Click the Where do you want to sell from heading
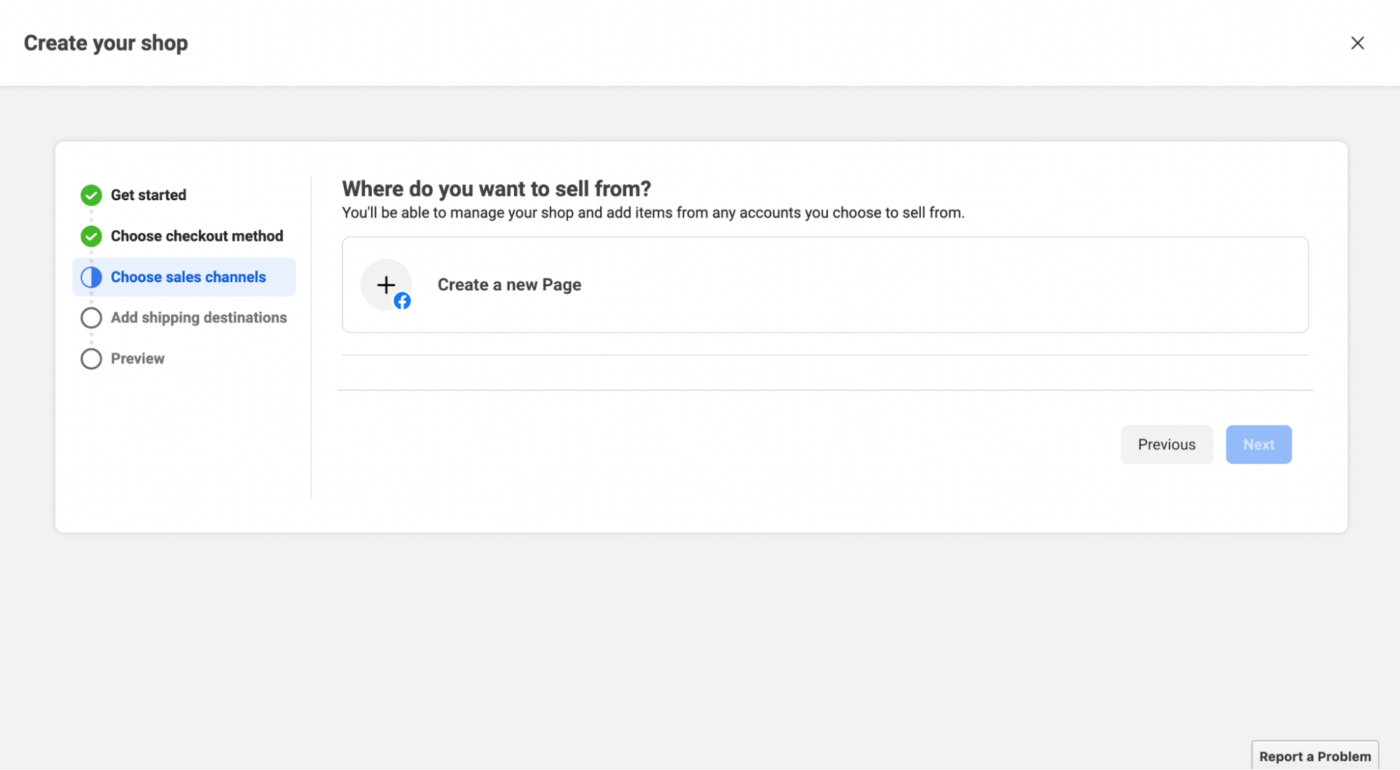This screenshot has height=770, width=1400. coord(497,189)
